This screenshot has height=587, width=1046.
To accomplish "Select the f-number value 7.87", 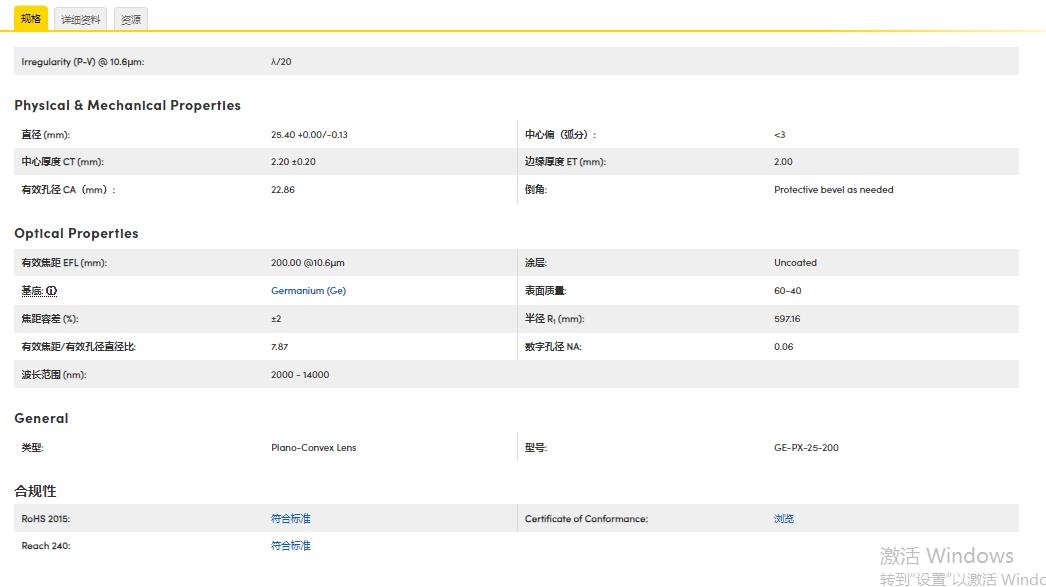I will [280, 347].
